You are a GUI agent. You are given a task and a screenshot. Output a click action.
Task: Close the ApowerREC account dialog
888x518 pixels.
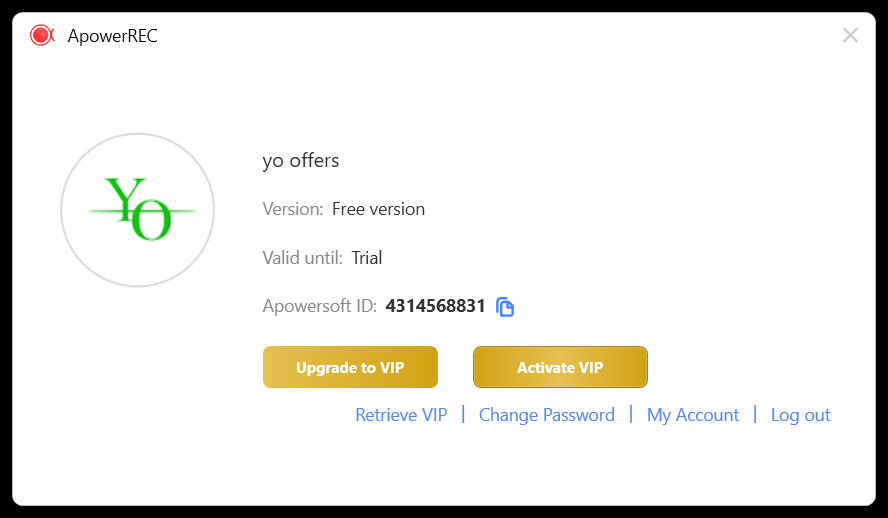[x=850, y=35]
